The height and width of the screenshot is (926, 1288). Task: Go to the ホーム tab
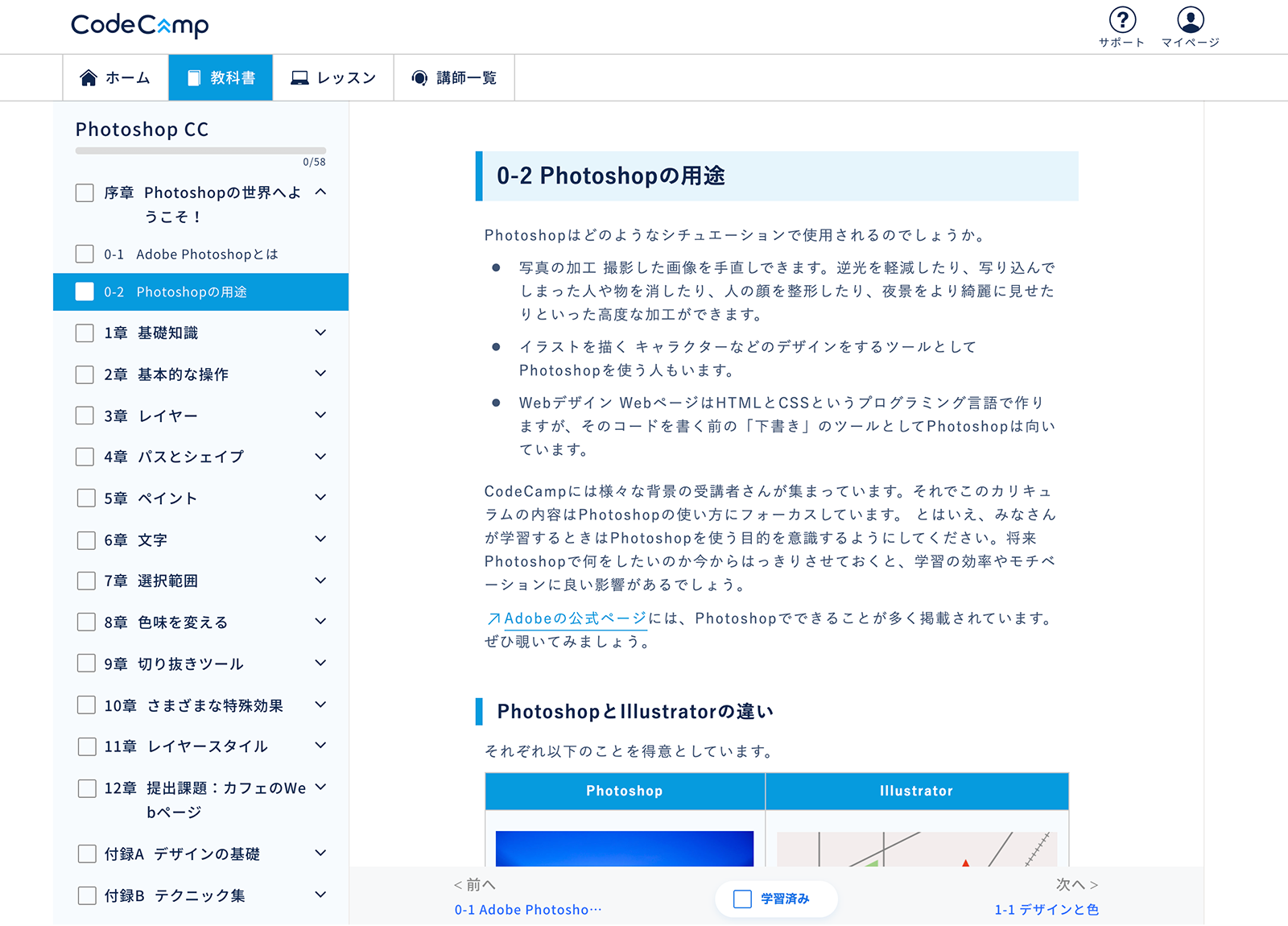[116, 77]
